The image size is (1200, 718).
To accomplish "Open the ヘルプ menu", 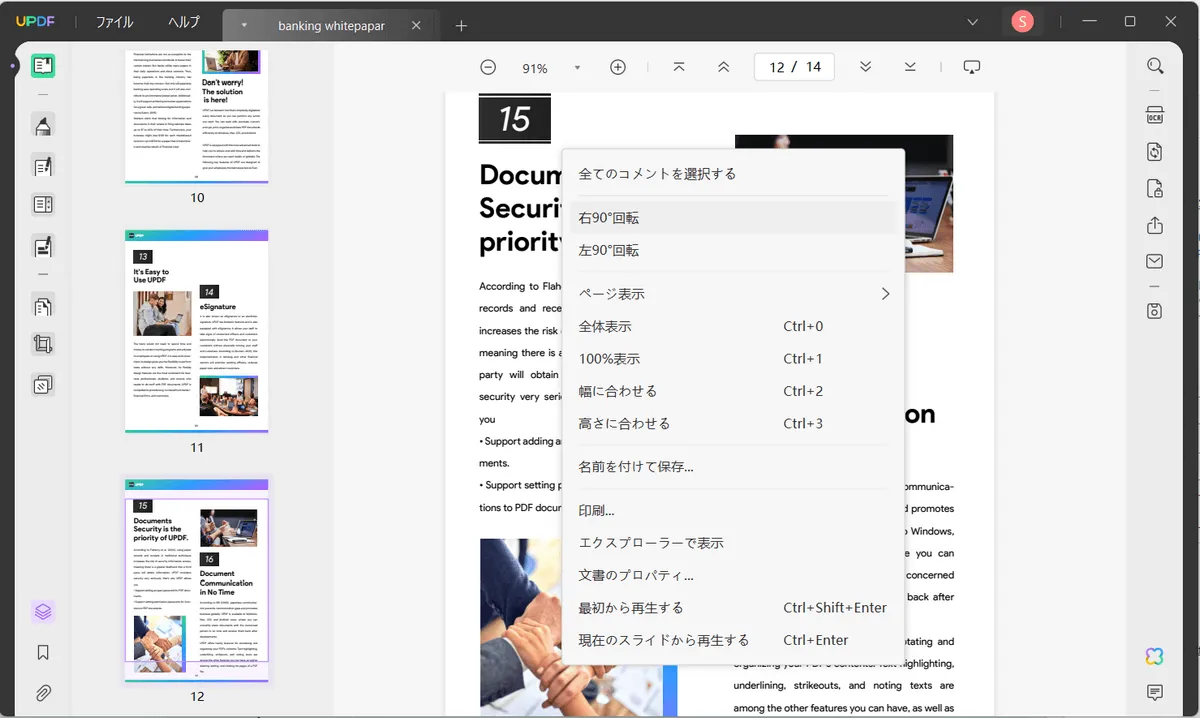I will (x=184, y=22).
